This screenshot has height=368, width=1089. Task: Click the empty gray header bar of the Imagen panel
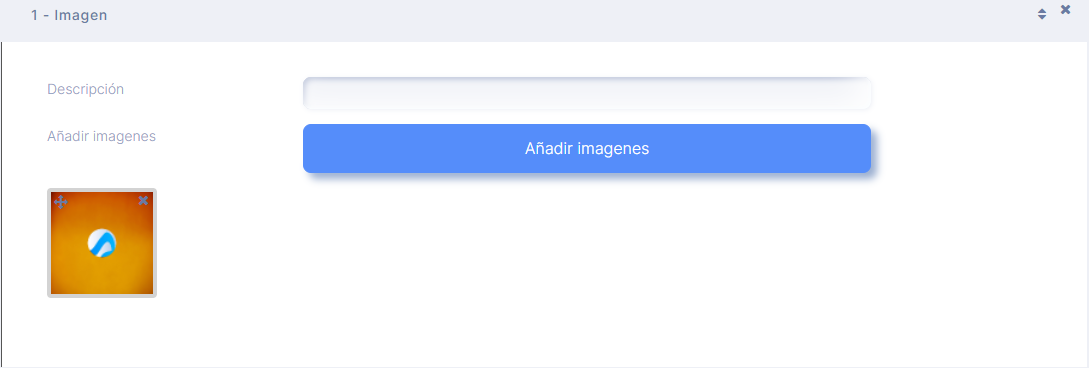pos(556,19)
